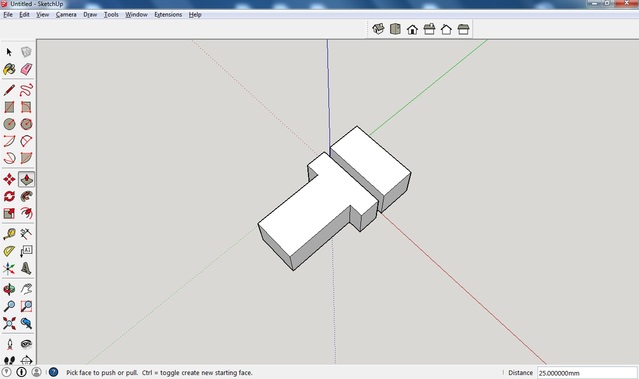The width and height of the screenshot is (639, 379).
Task: Click the Distance measurement input box
Action: pyautogui.click(x=587, y=373)
